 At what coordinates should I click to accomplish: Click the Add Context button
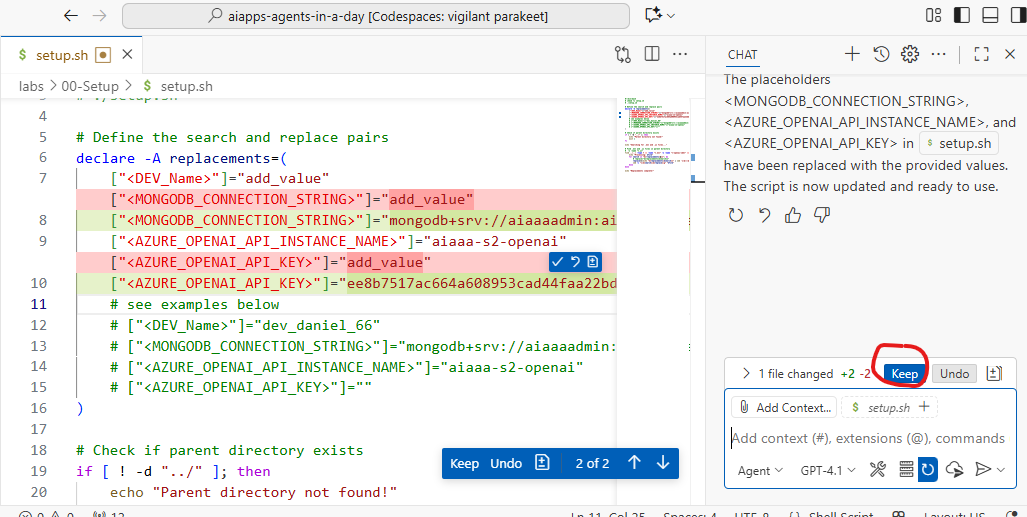pos(784,407)
